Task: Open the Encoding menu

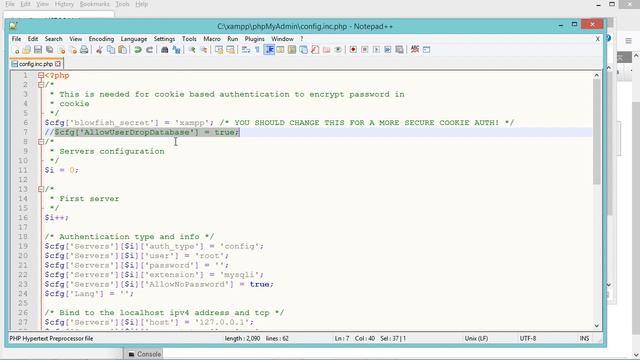Action: (x=101, y=39)
